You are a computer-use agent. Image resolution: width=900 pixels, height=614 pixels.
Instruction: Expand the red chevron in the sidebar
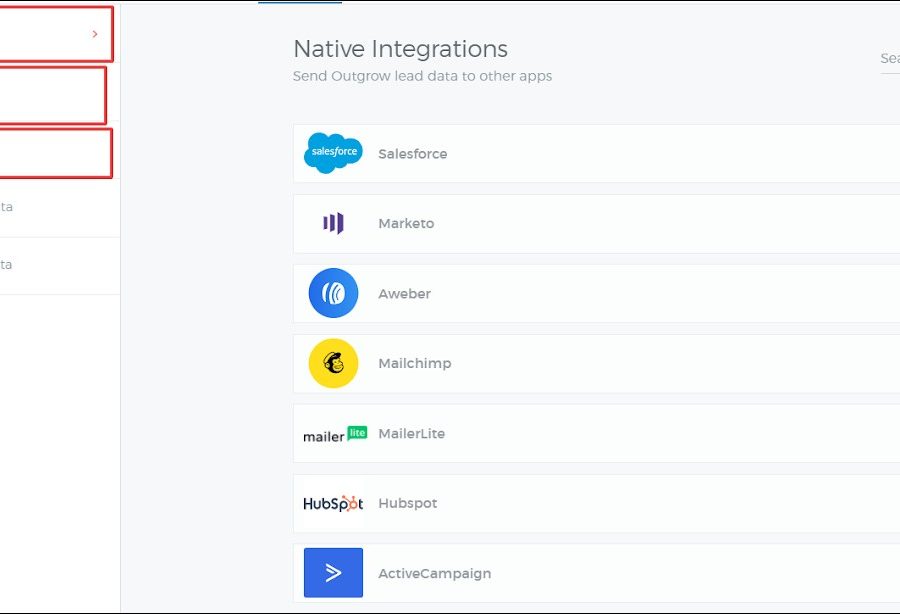point(95,34)
